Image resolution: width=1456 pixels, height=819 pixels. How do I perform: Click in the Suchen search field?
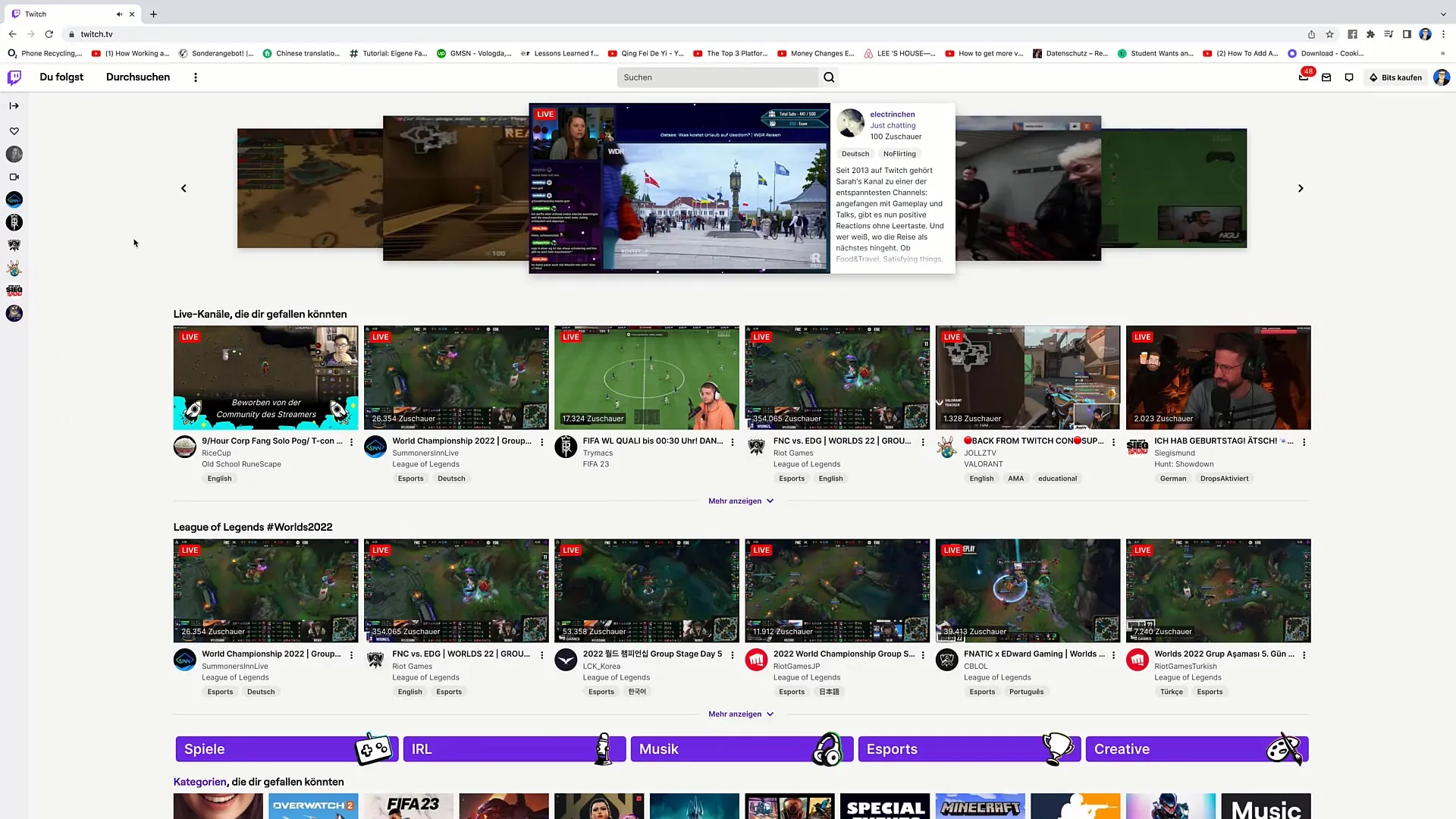pyautogui.click(x=717, y=77)
